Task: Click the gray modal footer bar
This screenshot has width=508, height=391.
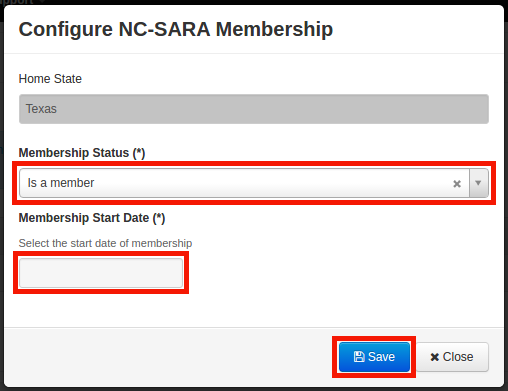Action: (167, 357)
